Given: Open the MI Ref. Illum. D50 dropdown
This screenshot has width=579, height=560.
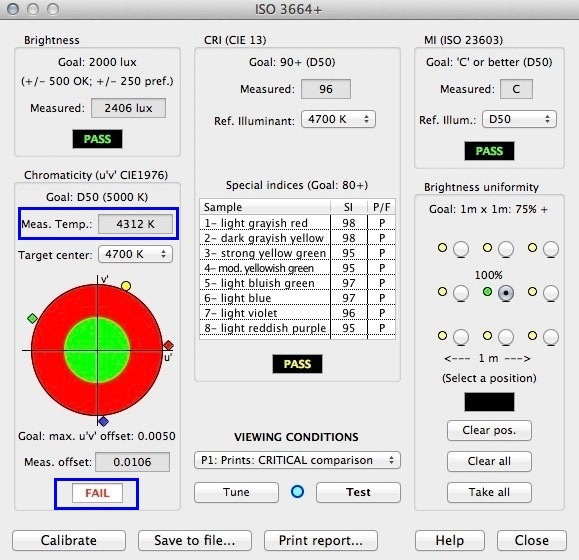Looking at the screenshot, I should (519, 119).
